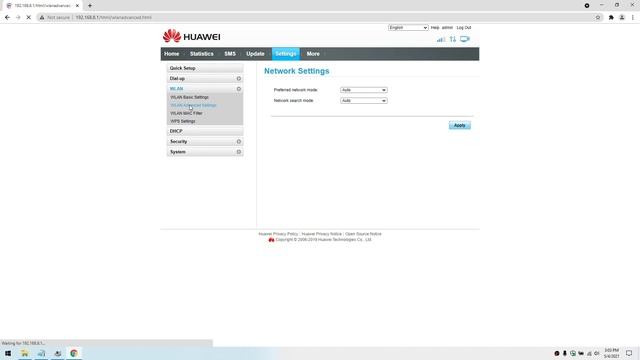The height and width of the screenshot is (360, 640).
Task: Open browser extensions puzzle icon
Action: point(611,18)
